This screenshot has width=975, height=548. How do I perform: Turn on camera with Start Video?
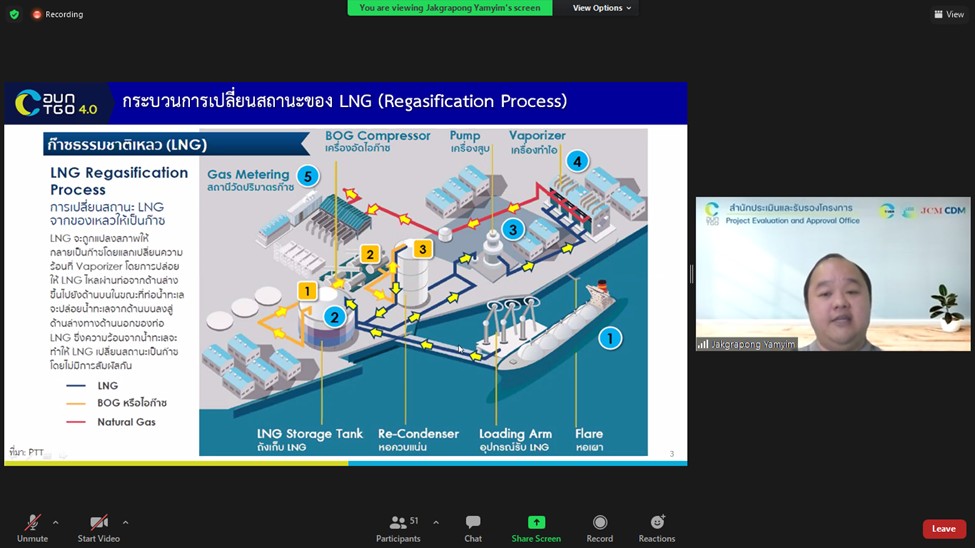click(99, 528)
